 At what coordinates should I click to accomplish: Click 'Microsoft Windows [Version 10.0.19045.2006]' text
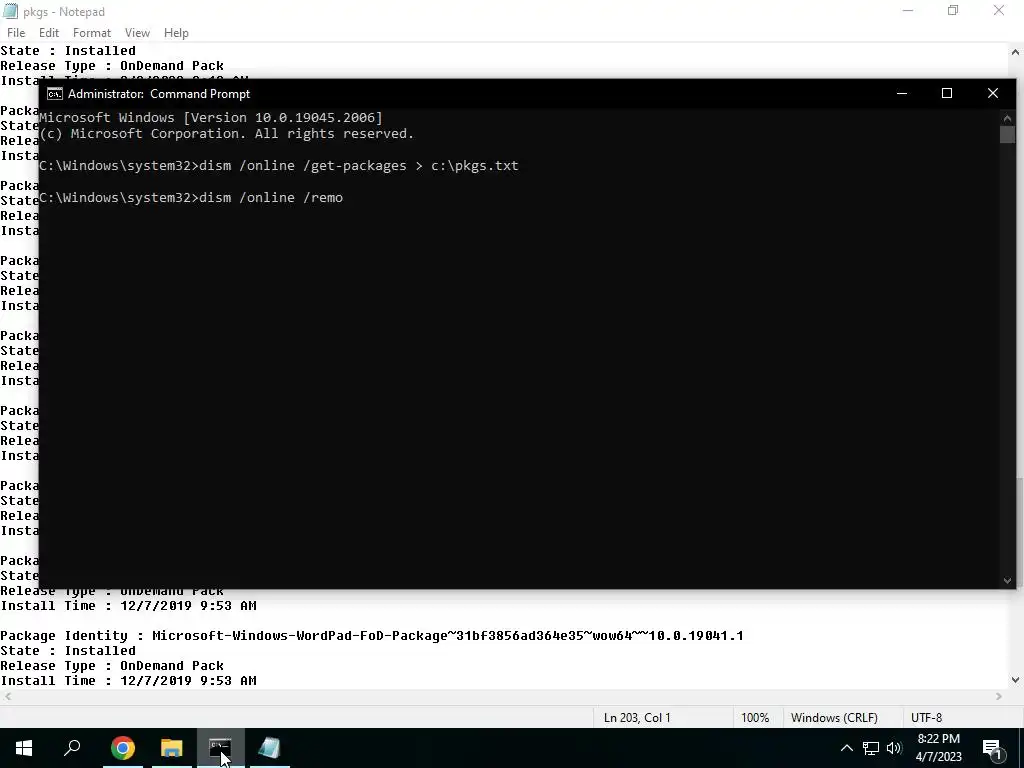click(211, 118)
